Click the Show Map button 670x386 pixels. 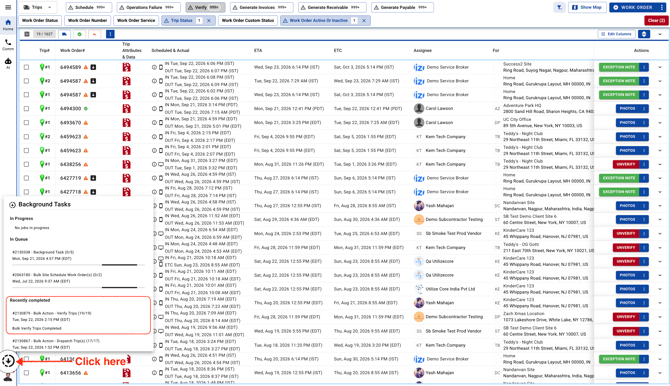(x=587, y=7)
